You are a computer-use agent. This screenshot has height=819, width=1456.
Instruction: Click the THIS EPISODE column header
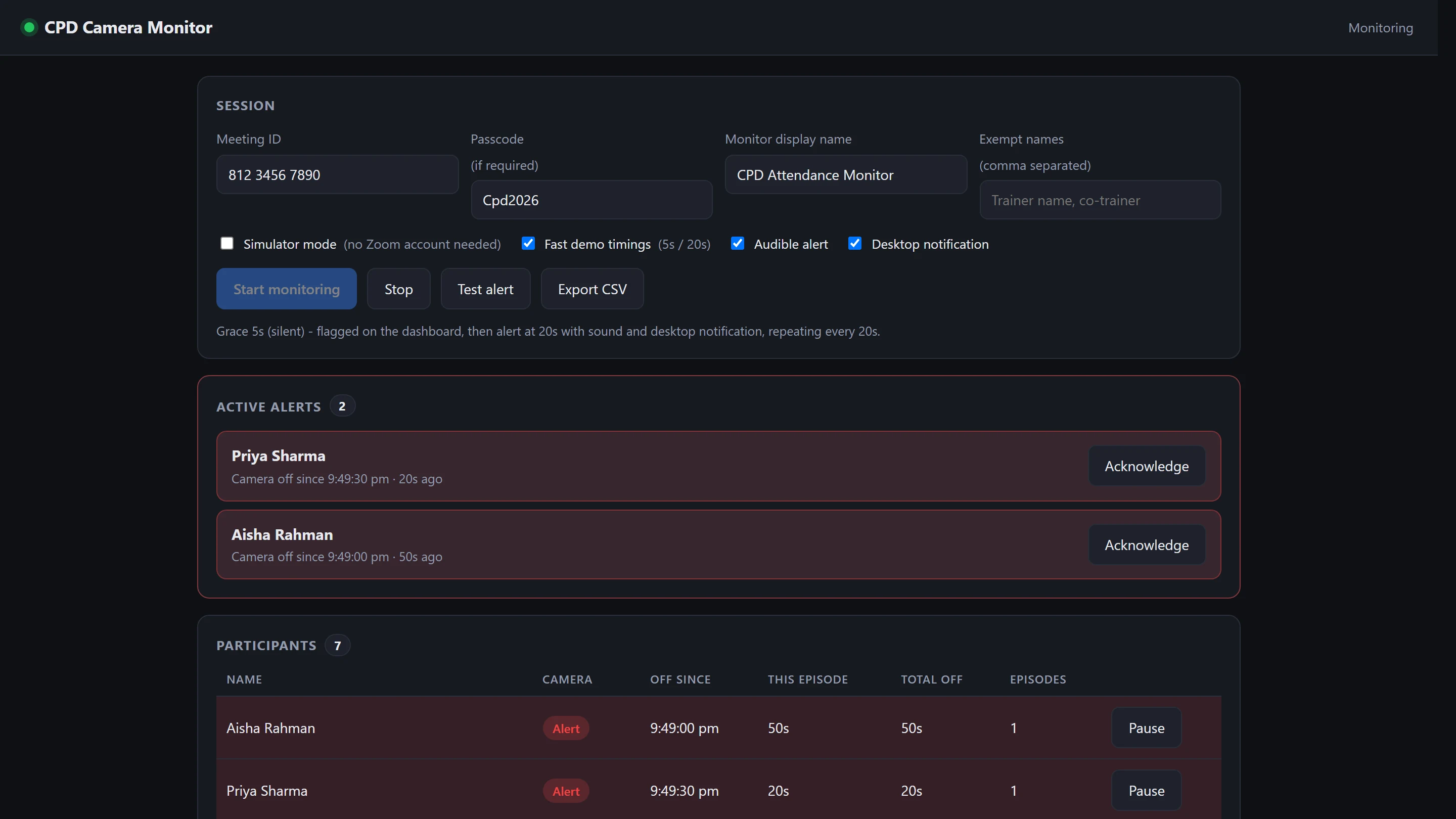click(808, 679)
